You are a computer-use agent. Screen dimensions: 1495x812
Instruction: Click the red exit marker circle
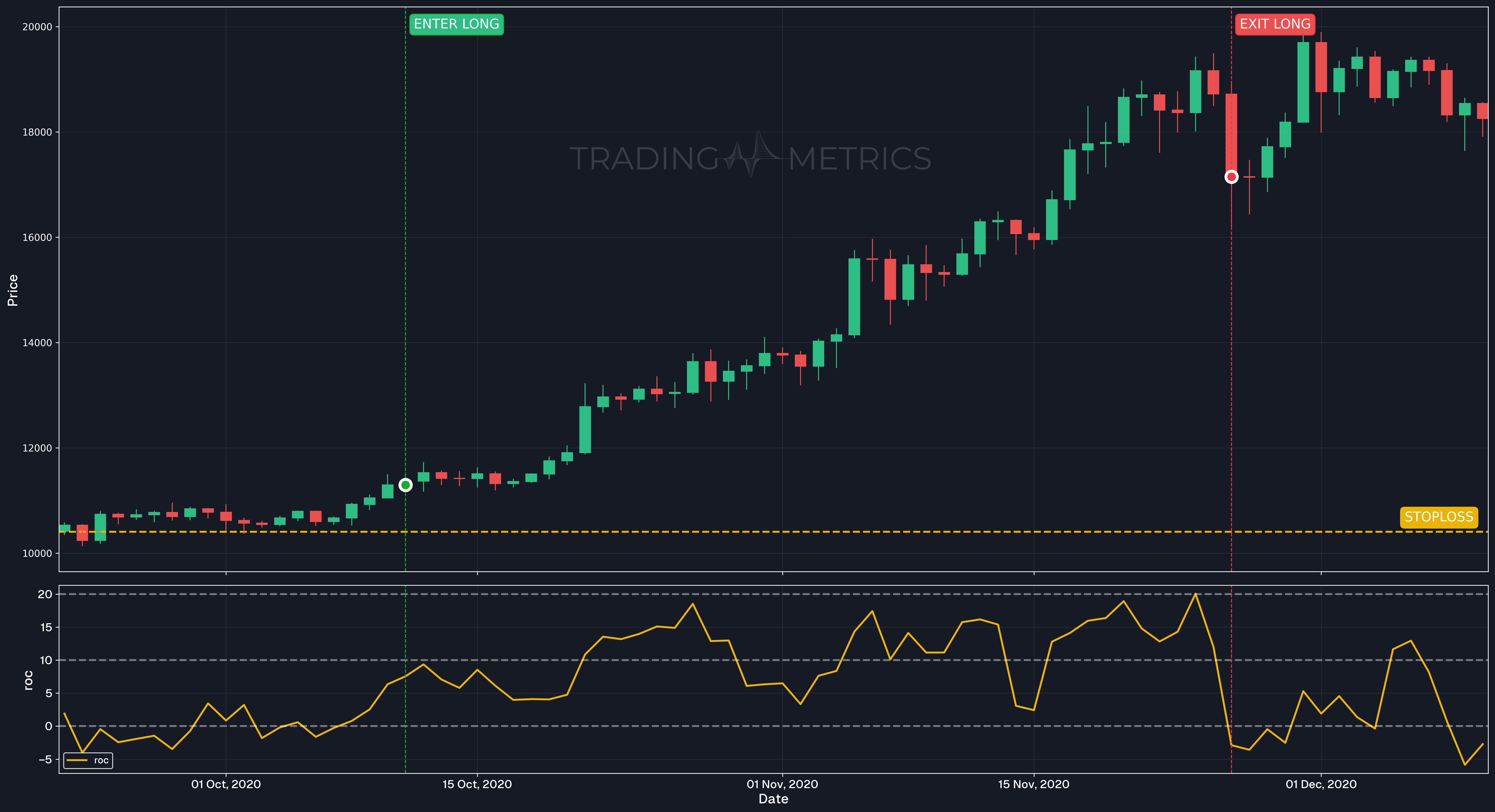tap(1231, 177)
